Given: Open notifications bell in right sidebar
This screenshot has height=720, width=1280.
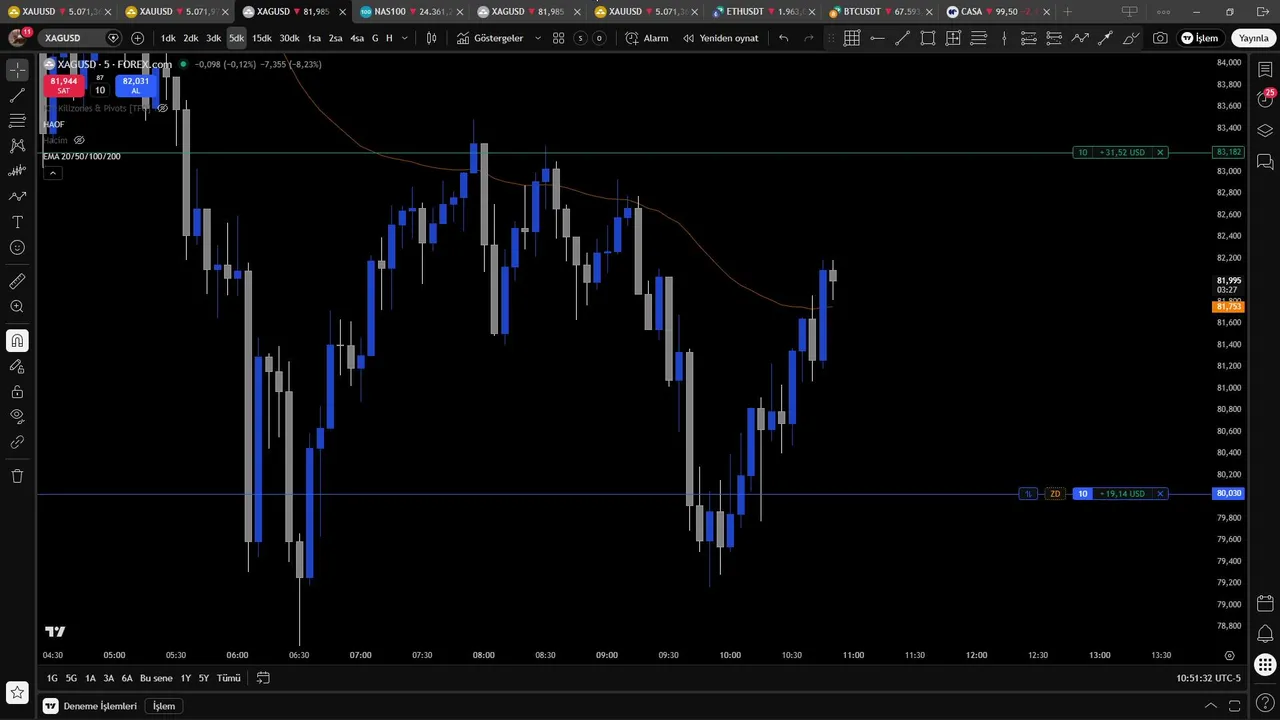Looking at the screenshot, I should coord(1265,634).
